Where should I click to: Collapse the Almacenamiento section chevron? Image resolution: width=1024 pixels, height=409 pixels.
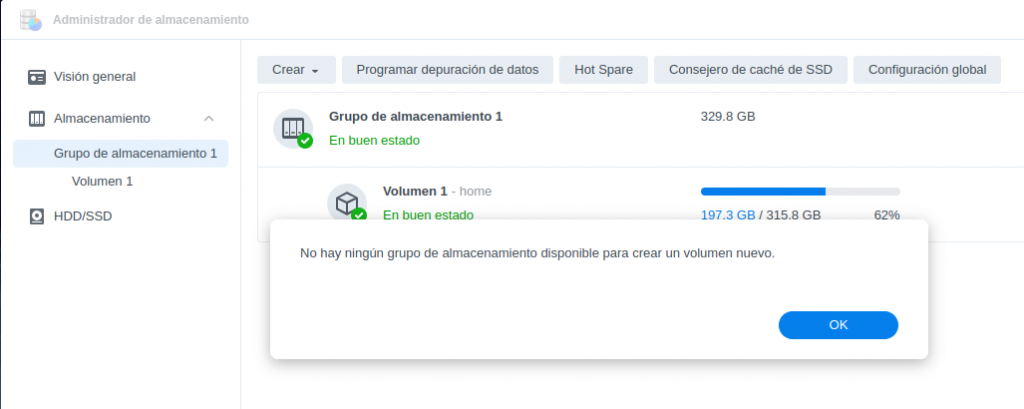pyautogui.click(x=209, y=118)
